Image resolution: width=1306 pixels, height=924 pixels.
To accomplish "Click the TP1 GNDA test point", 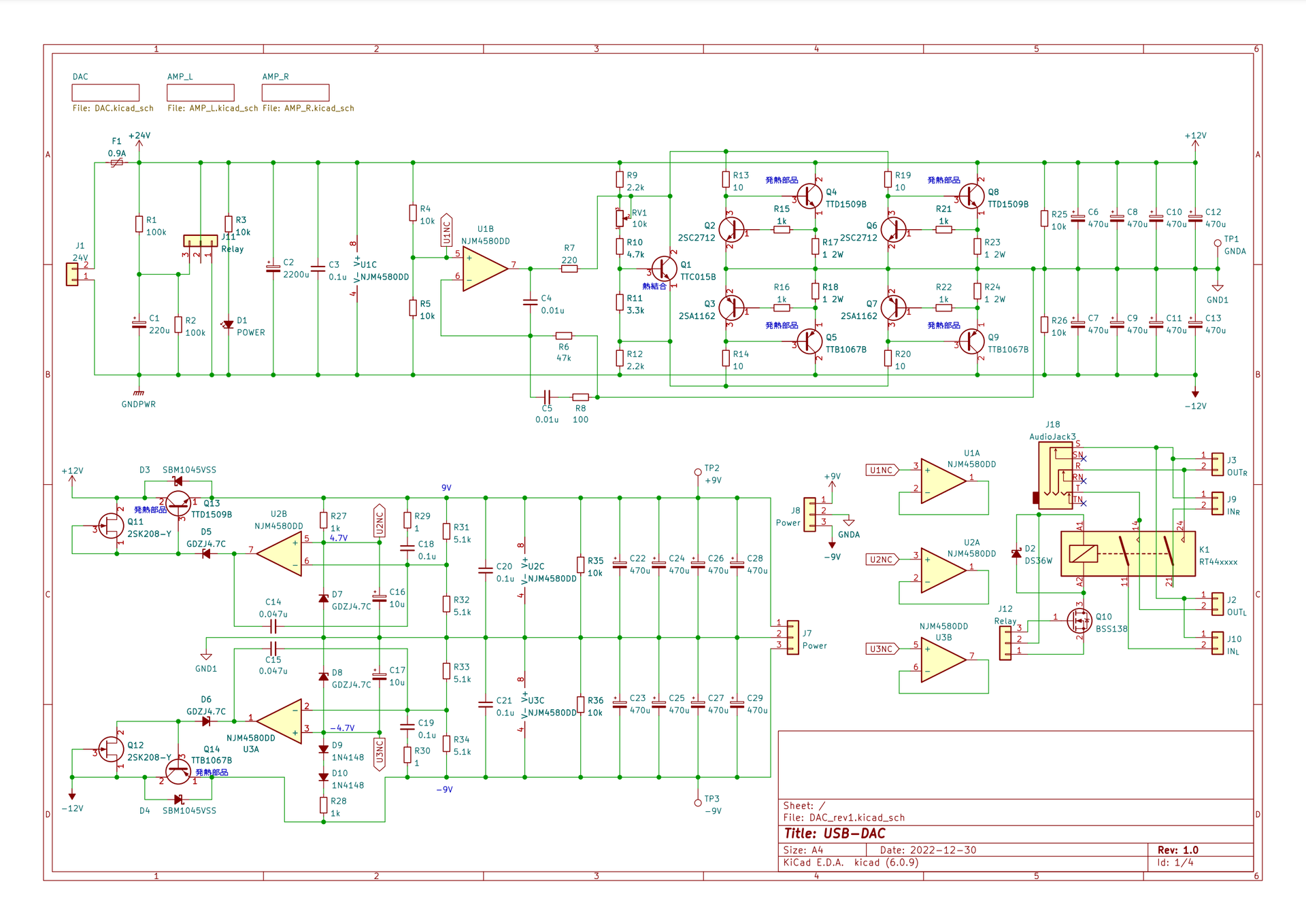I will (x=1218, y=243).
